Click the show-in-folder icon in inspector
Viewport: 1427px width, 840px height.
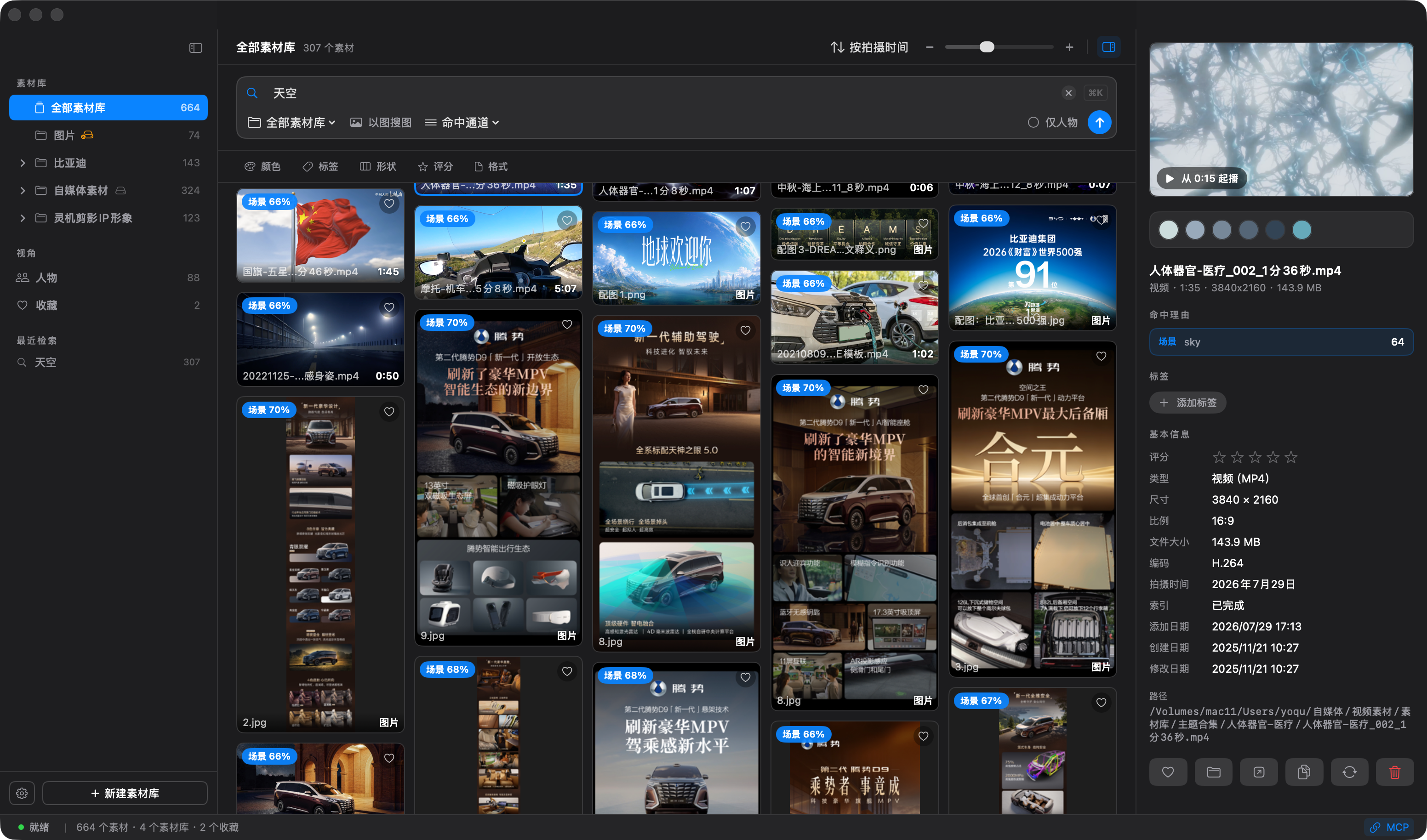(1213, 772)
